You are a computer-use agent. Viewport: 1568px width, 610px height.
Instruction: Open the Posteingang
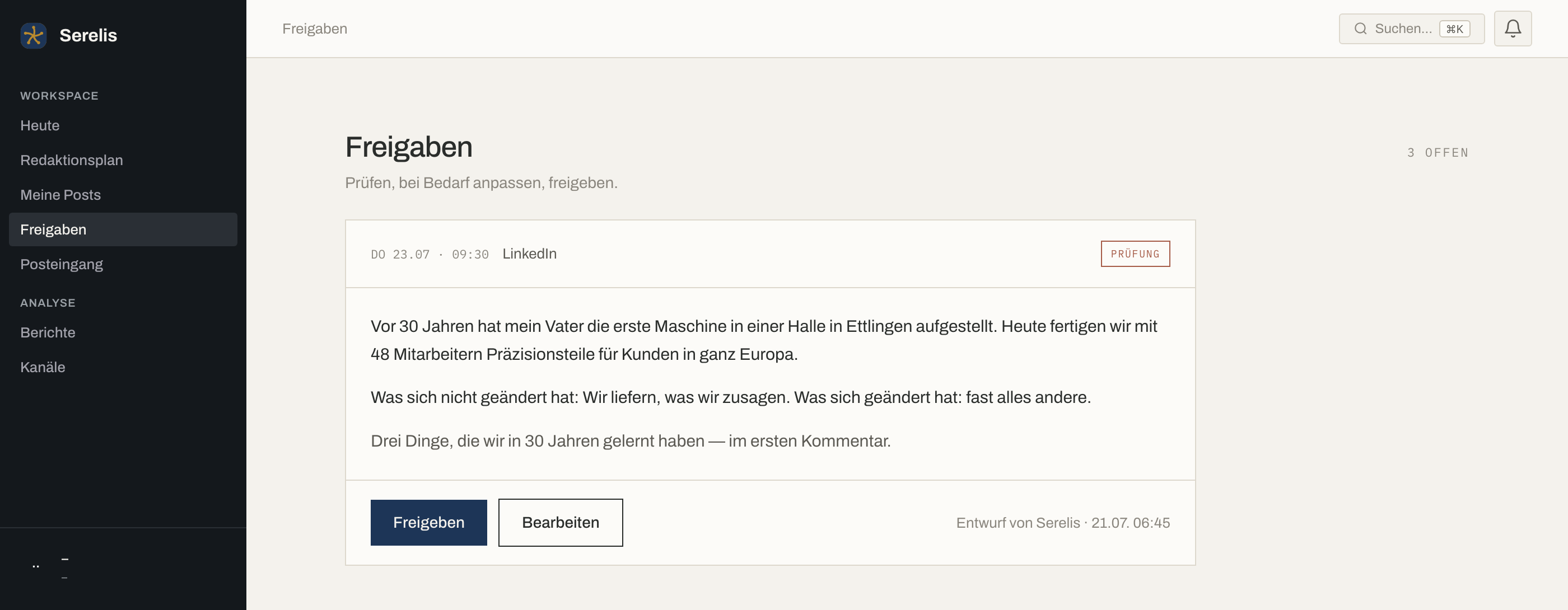pos(123,264)
